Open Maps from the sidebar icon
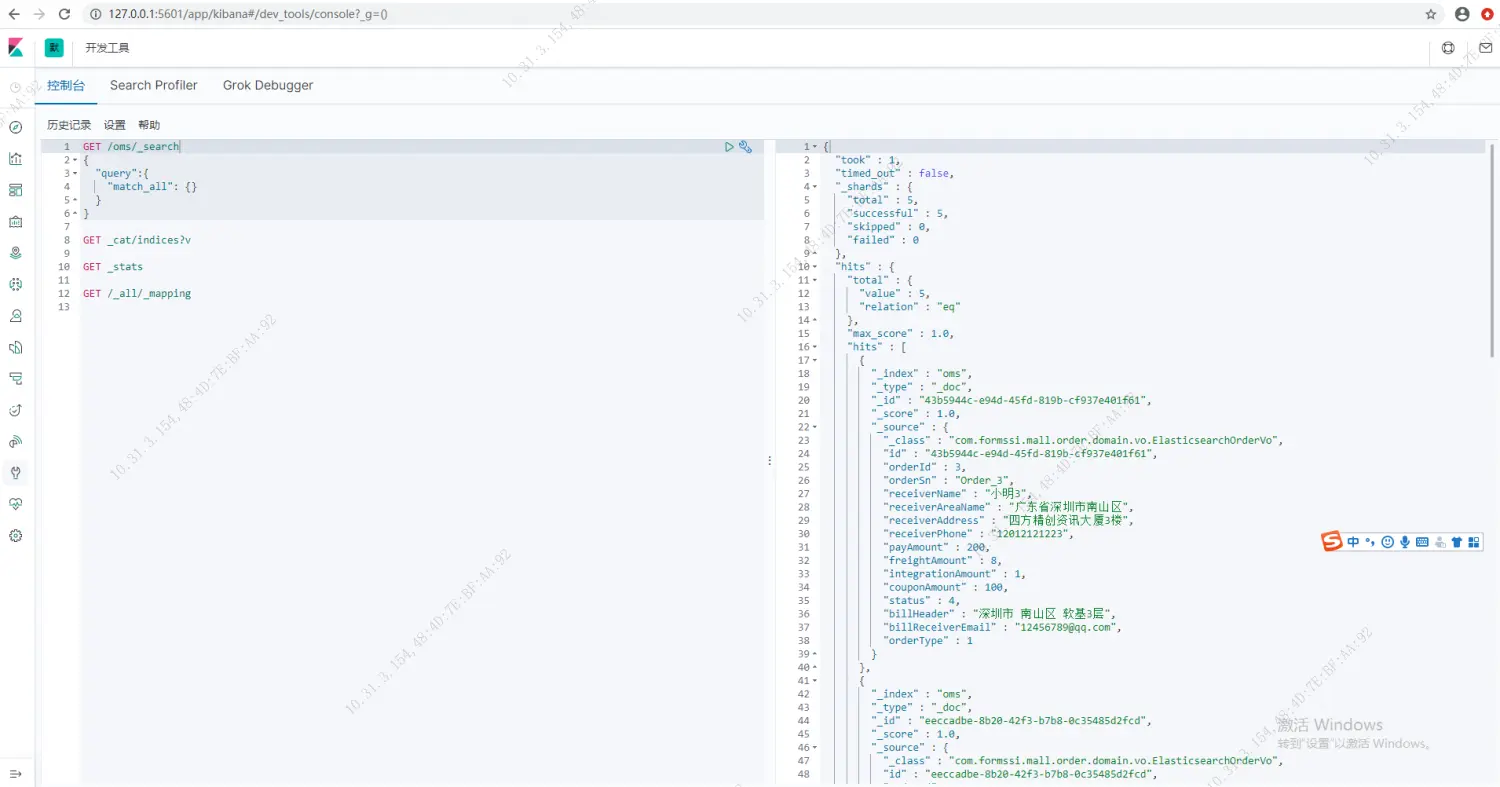This screenshot has height=787, width=1500. [x=16, y=253]
